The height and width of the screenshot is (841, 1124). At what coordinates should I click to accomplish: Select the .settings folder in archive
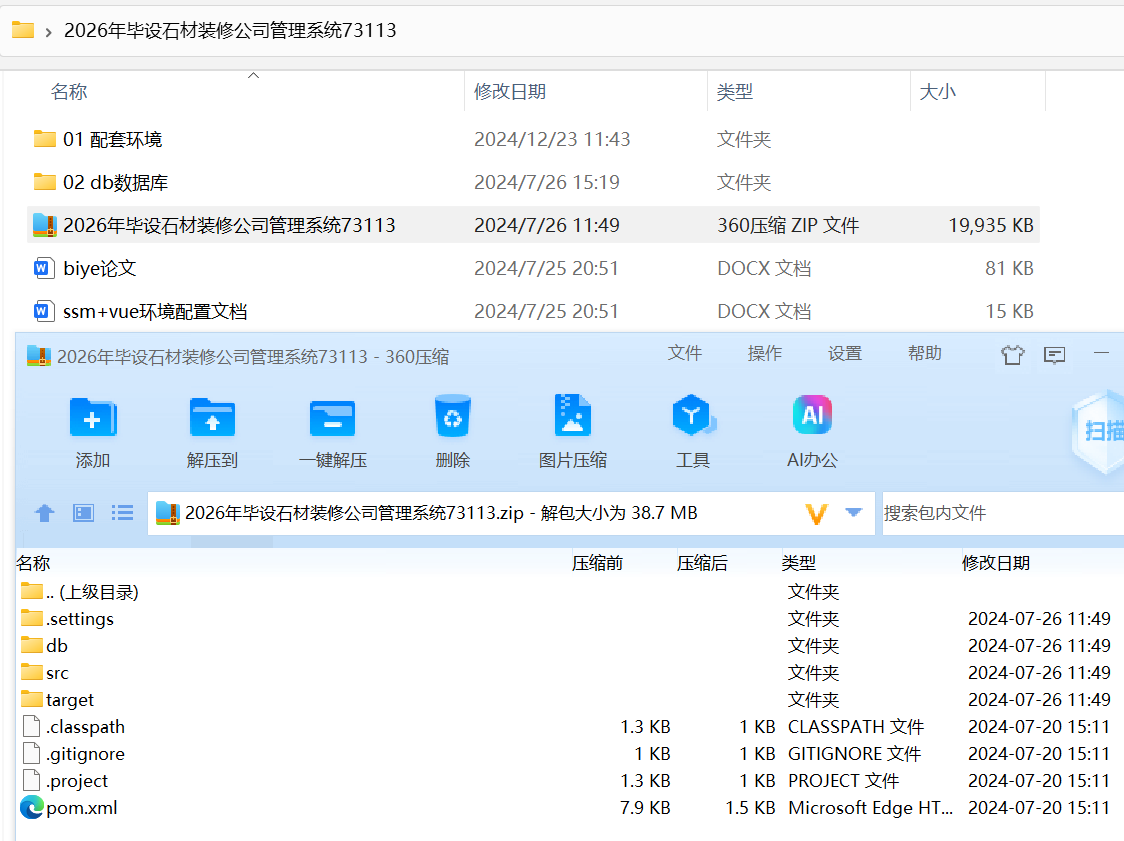[67, 619]
